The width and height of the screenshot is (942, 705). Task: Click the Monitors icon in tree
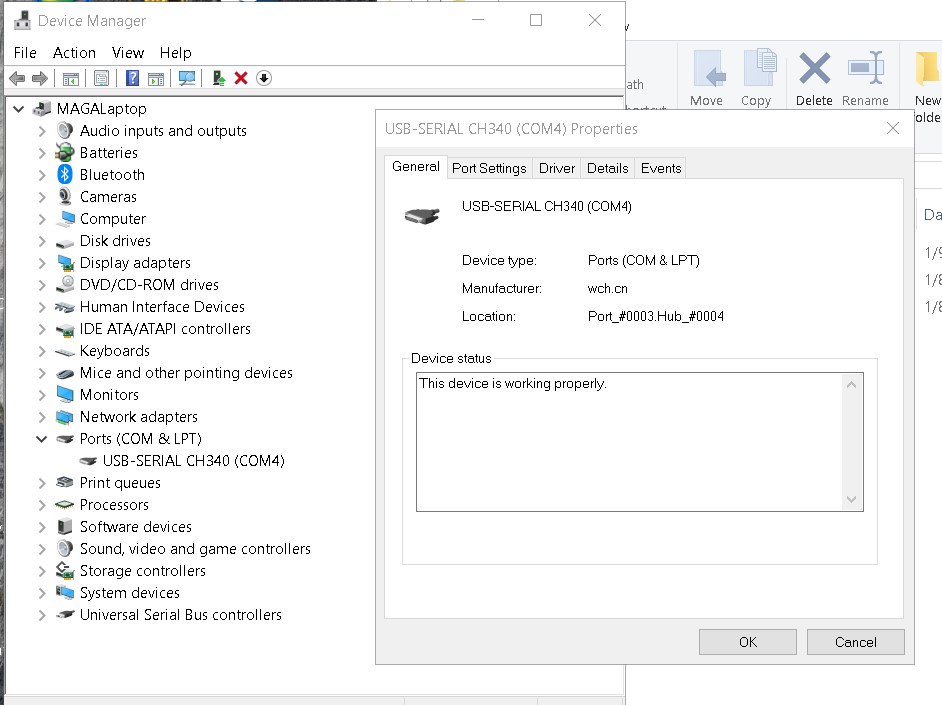pos(65,395)
